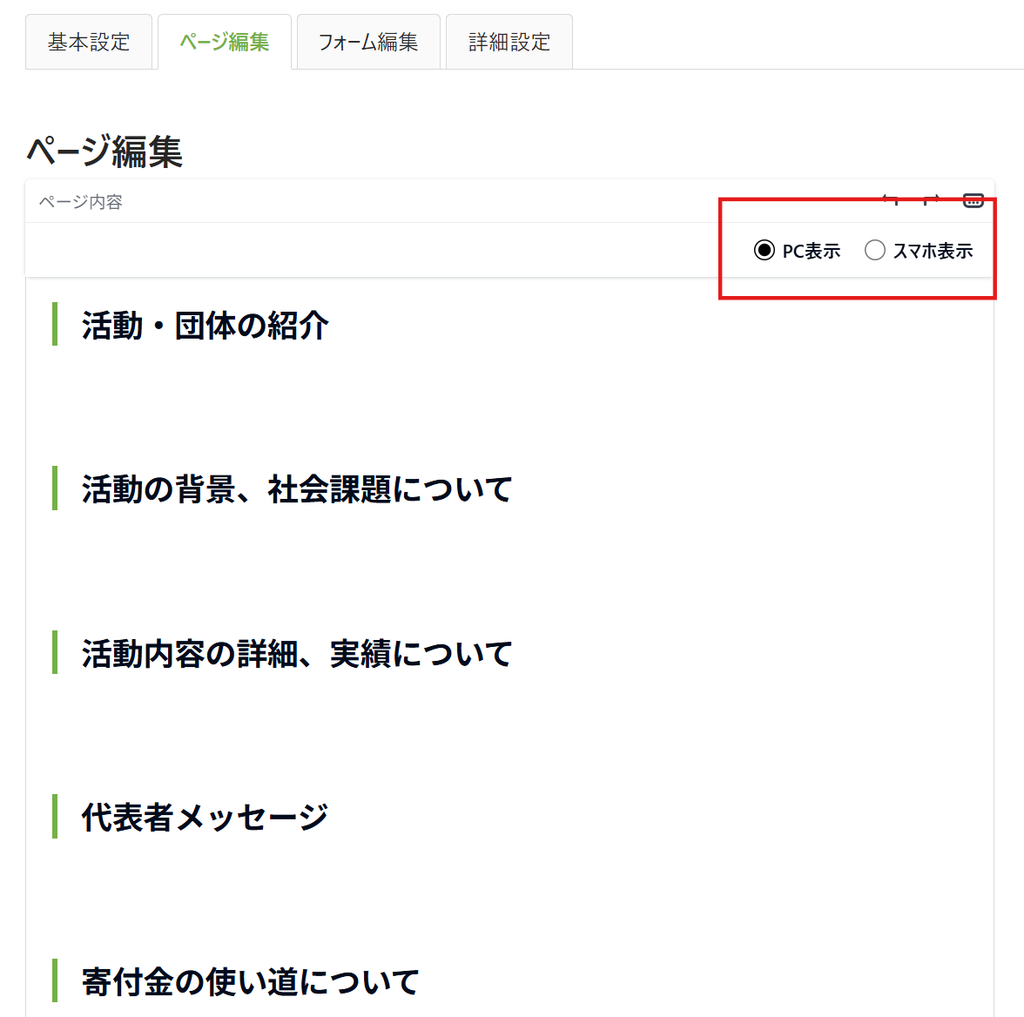Click the 寄付金の使い道について heading
The image size is (1024, 1017).
click(251, 982)
